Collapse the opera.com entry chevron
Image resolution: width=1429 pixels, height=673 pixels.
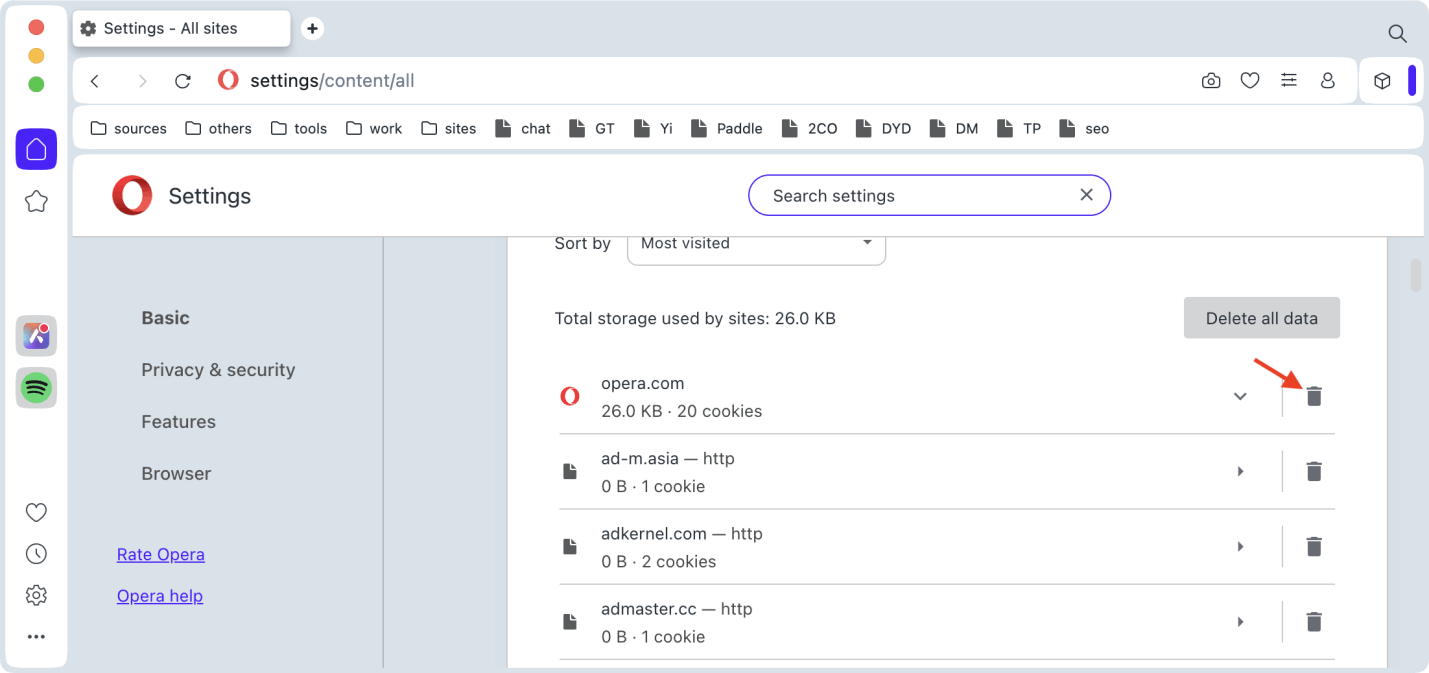[1240, 396]
